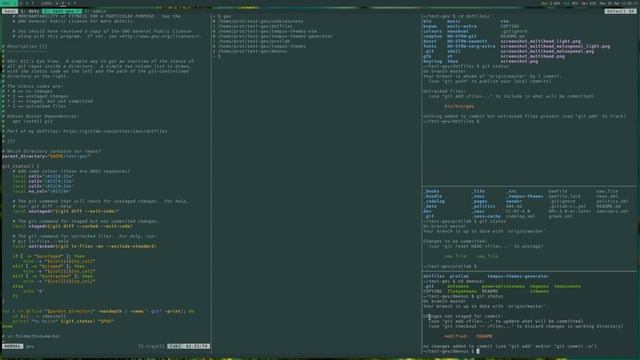Click the '# }}}' fold closing marker line
Viewport: 640px width, 360px height.
[9, 141]
